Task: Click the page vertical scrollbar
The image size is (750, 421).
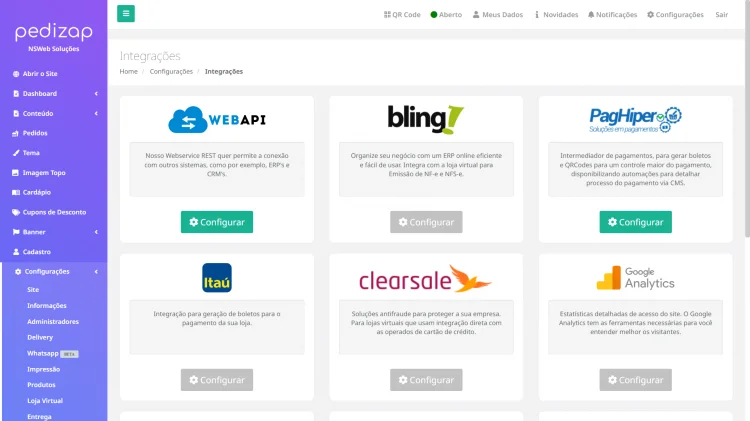Action: (x=746, y=150)
